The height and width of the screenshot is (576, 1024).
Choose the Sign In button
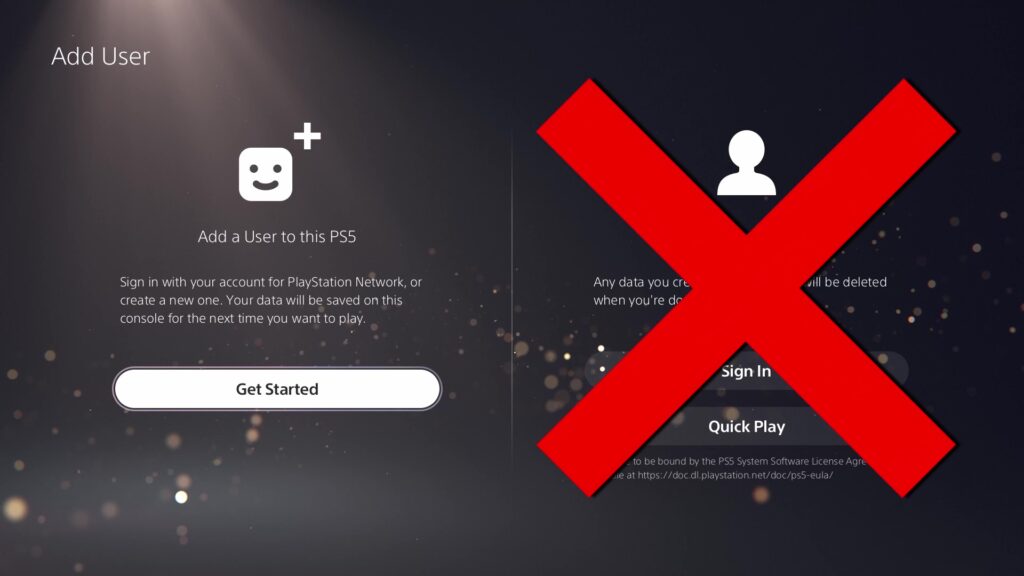click(746, 370)
